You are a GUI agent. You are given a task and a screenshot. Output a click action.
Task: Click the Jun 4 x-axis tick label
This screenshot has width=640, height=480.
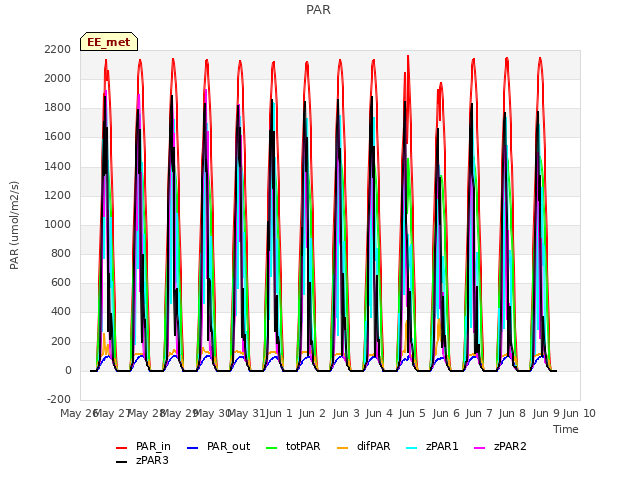[379, 413]
